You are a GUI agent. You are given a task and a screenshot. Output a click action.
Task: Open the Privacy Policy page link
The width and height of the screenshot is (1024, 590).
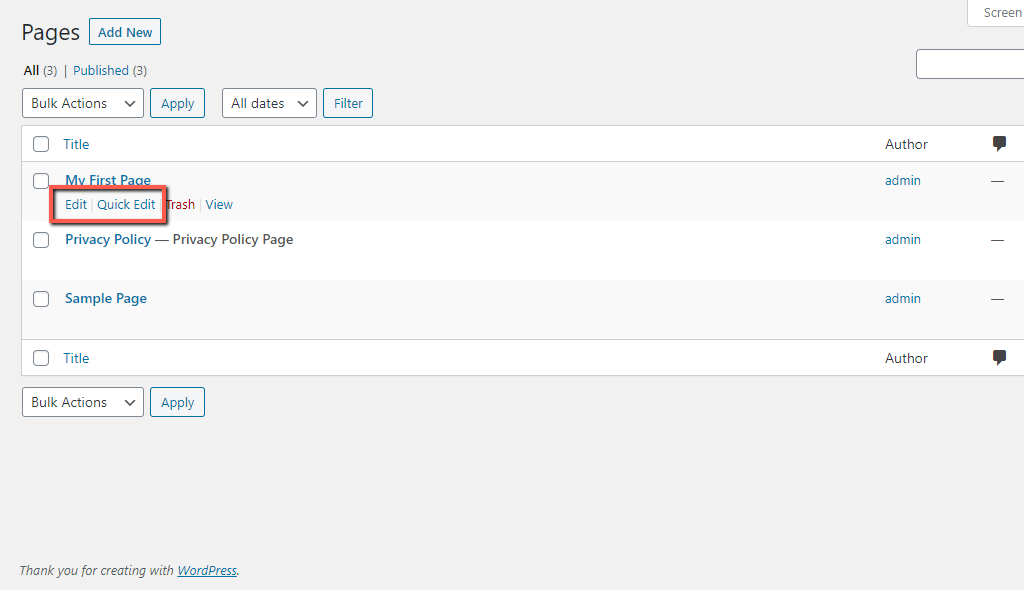(108, 239)
